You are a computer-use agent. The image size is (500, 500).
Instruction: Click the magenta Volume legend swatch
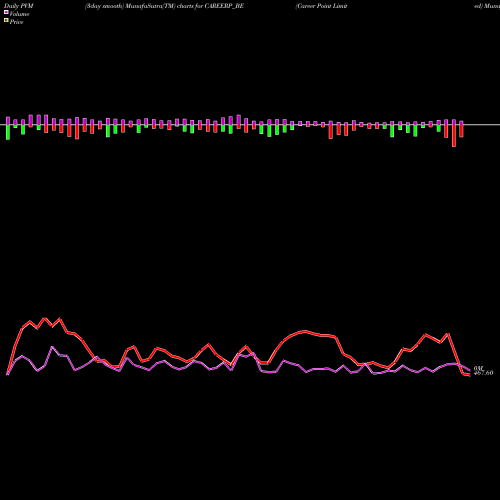tap(6, 12)
